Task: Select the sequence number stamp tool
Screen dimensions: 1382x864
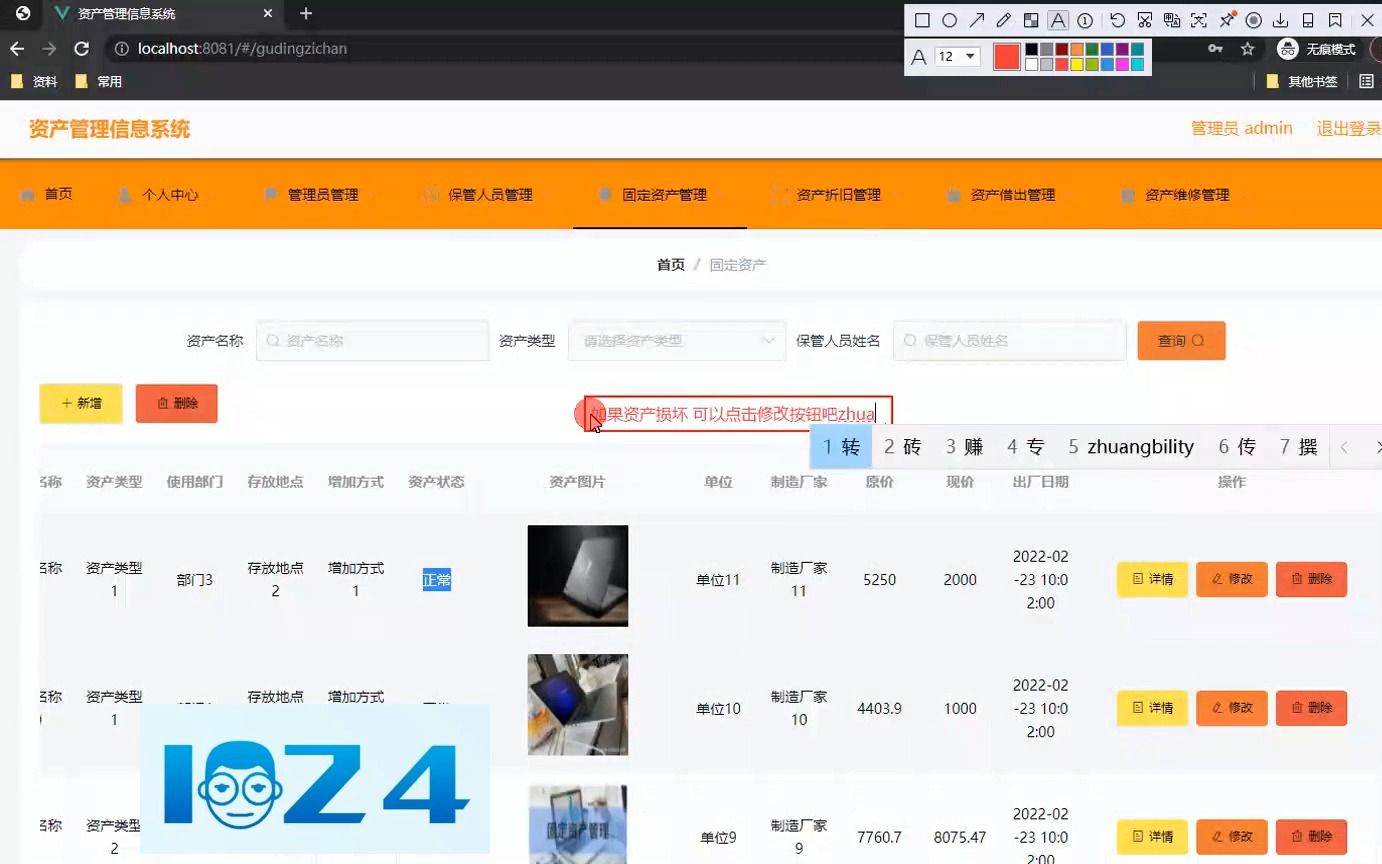Action: (x=1084, y=20)
